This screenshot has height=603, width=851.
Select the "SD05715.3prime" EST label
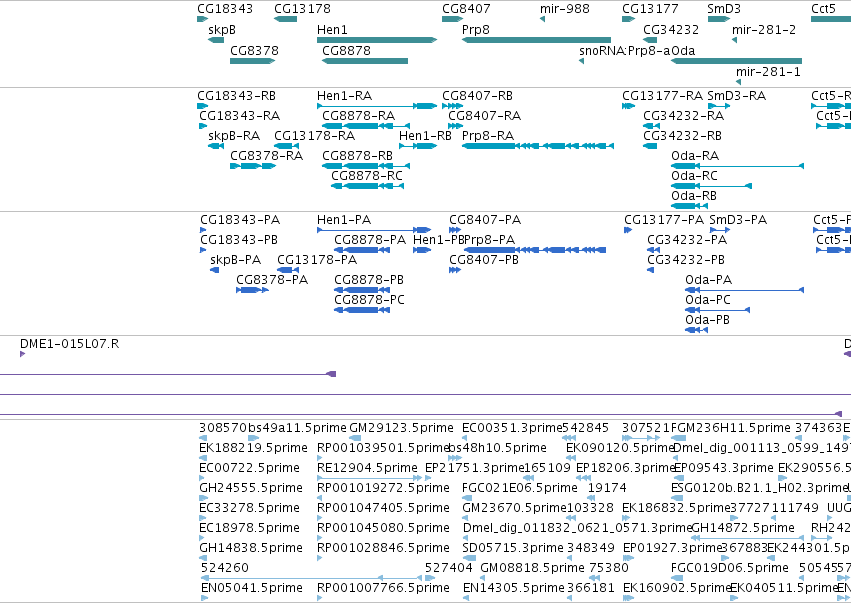(513, 549)
